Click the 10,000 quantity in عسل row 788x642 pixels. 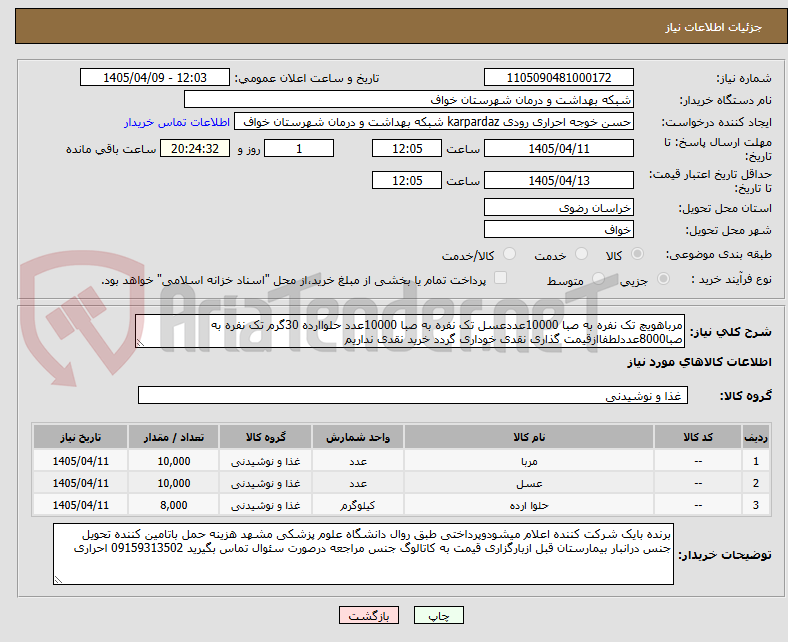tap(173, 483)
